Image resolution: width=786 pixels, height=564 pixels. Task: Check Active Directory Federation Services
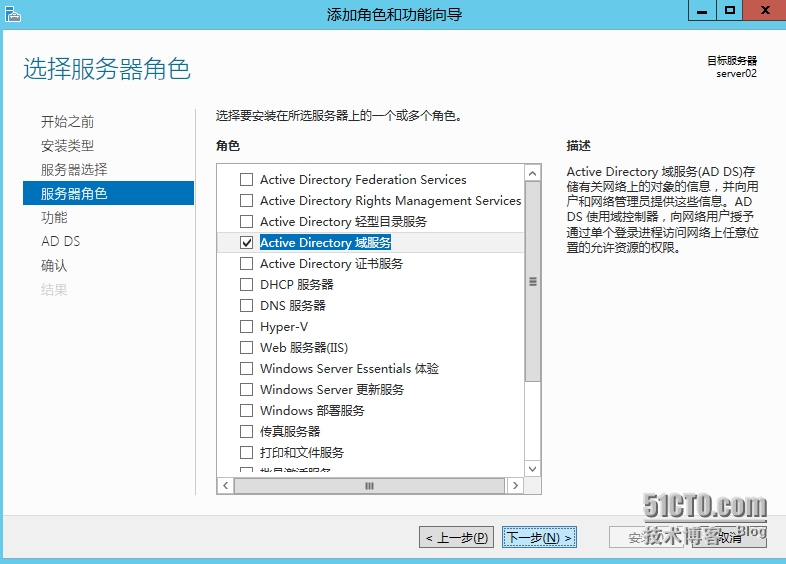(246, 179)
